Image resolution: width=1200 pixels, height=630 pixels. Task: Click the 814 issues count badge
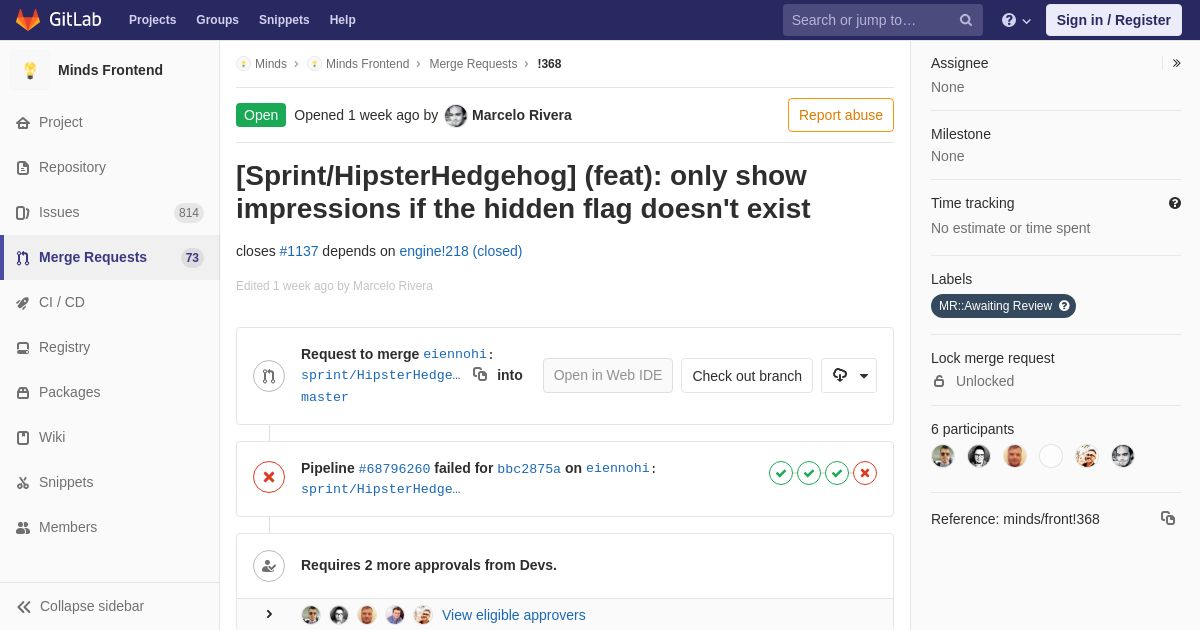[x=189, y=213]
